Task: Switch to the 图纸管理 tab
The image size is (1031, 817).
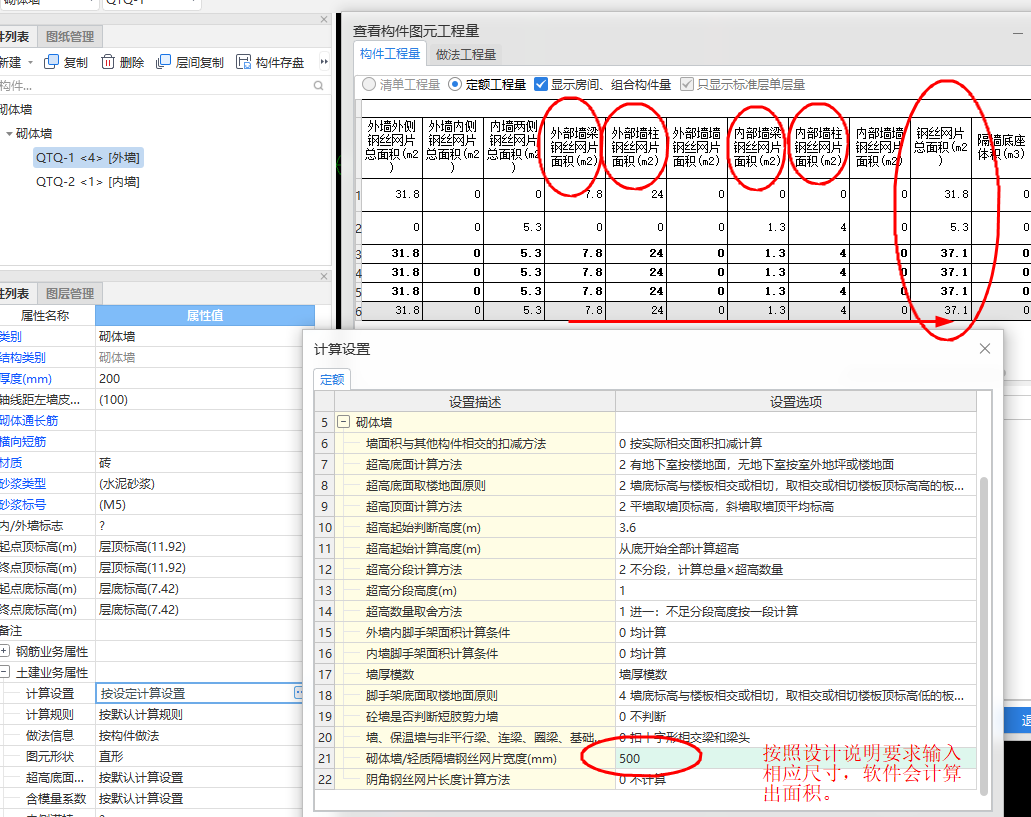Action: pos(72,36)
